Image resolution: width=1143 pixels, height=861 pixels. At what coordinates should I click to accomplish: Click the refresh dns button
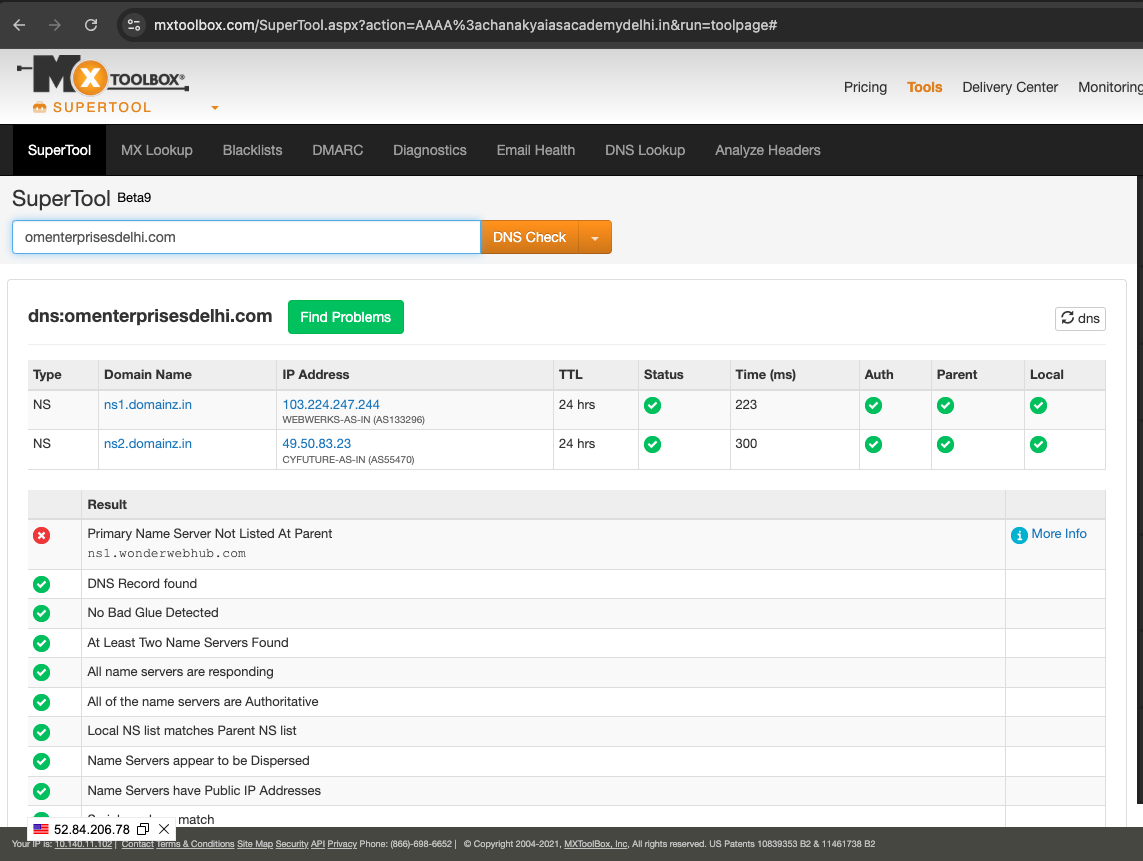[x=1080, y=318]
